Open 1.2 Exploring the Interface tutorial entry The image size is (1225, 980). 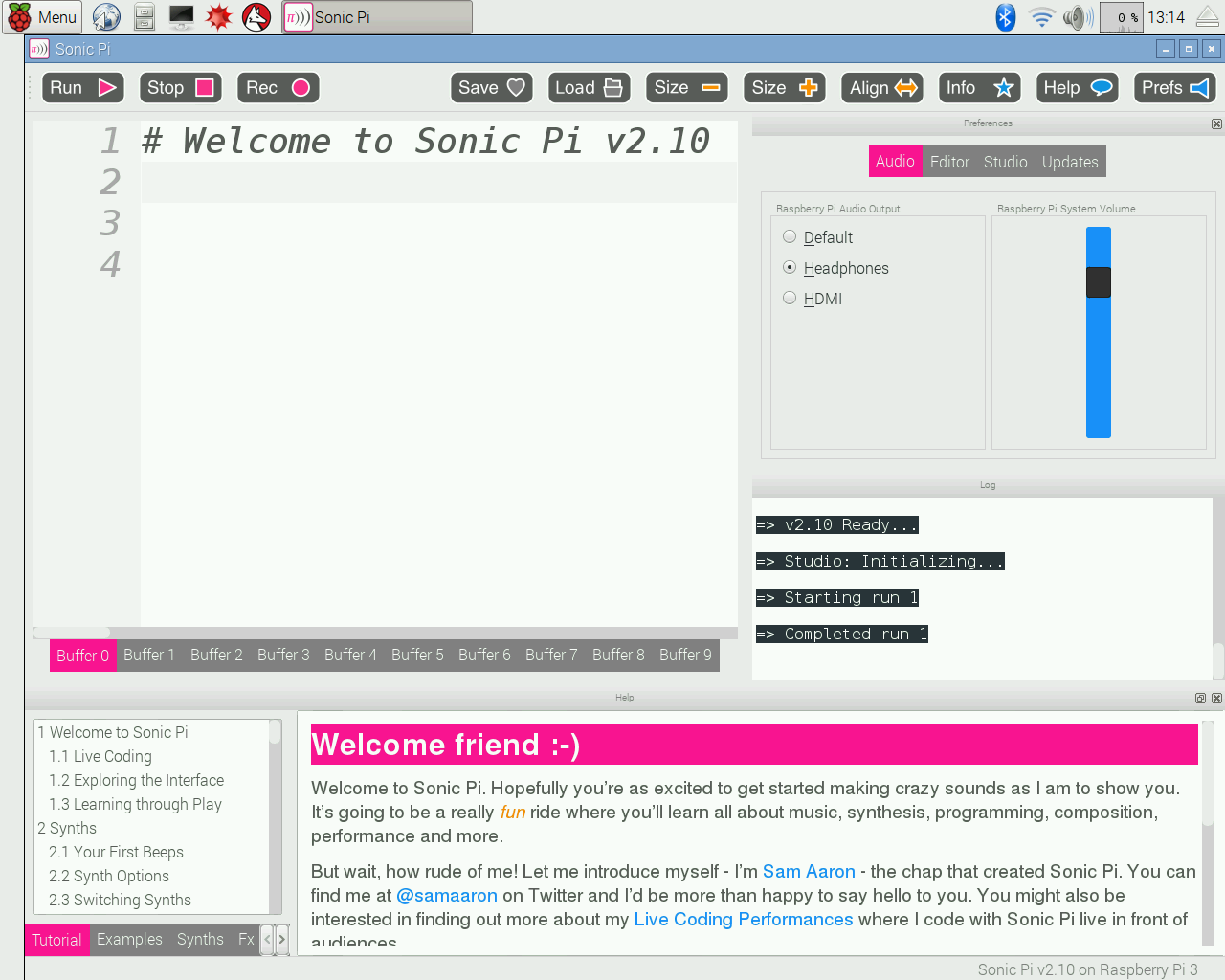point(136,780)
